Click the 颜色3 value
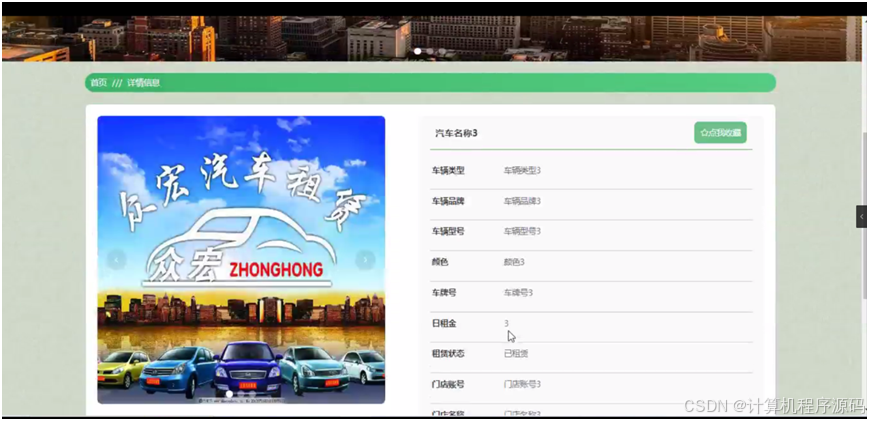869x421 pixels. [x=514, y=262]
